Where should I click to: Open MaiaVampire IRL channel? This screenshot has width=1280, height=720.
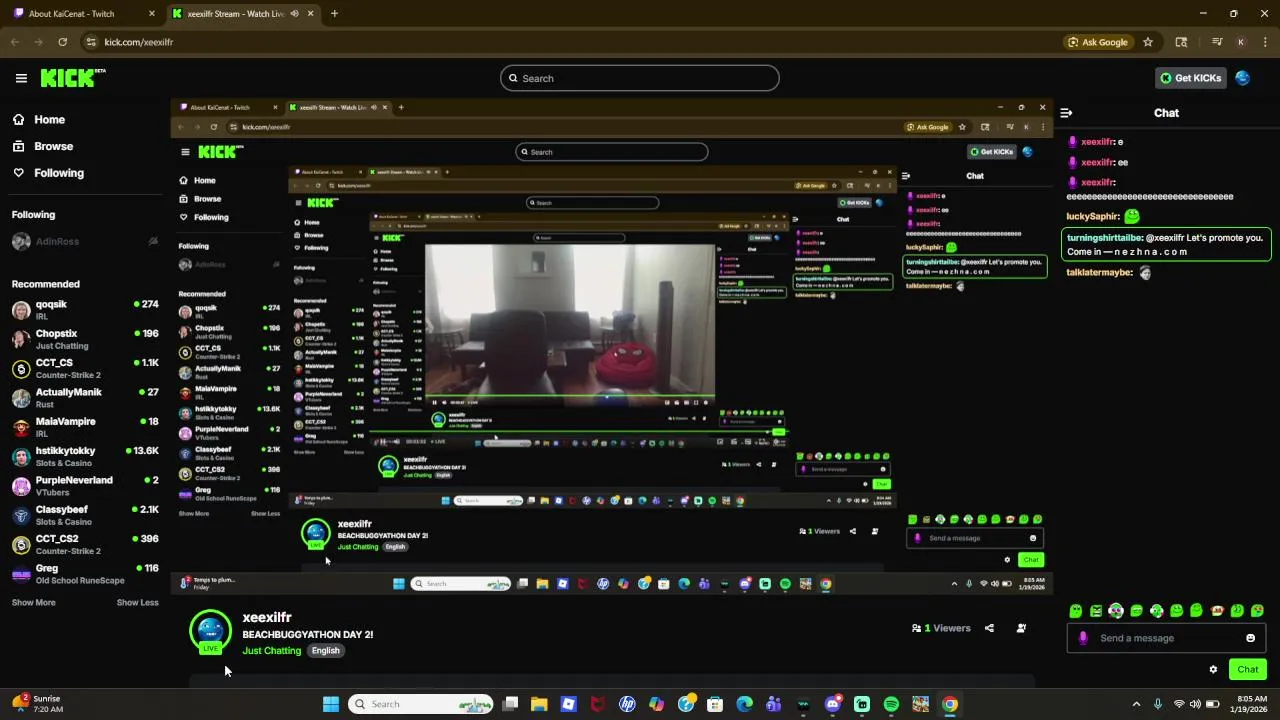point(84,427)
